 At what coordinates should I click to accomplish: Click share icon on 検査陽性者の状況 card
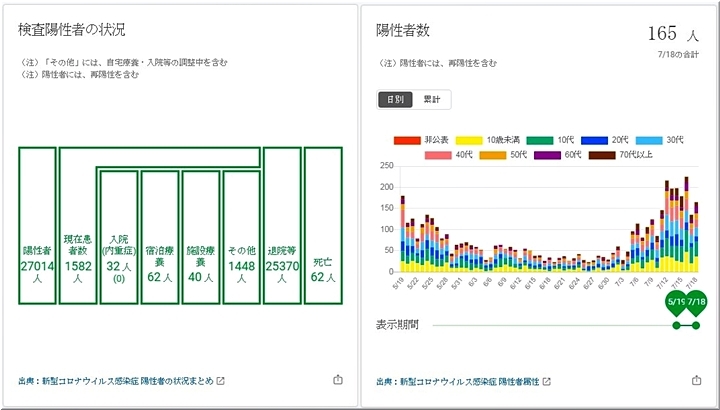(x=337, y=380)
